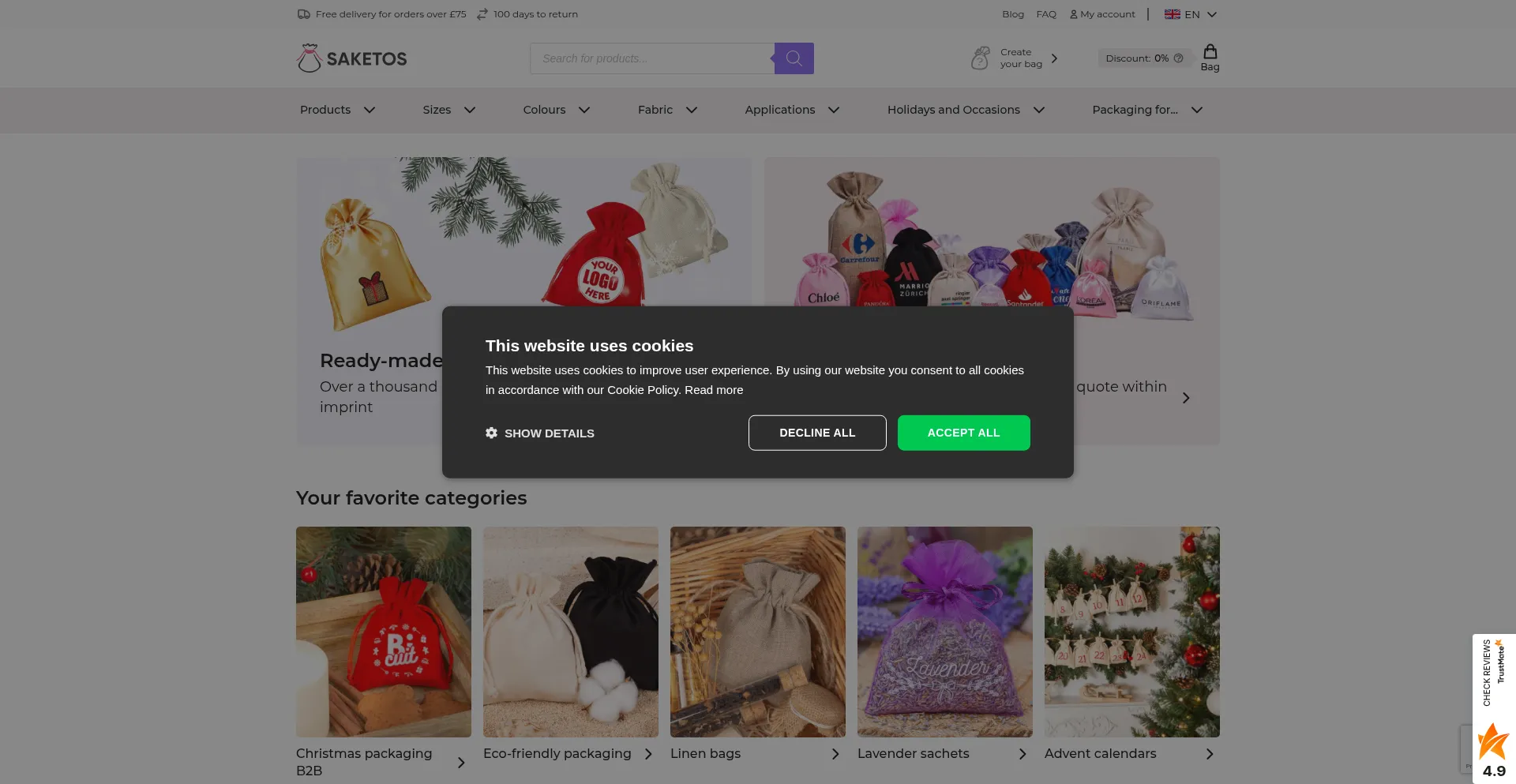Click the Your favorite categories heading
Viewport: 1516px width, 784px height.
[411, 498]
